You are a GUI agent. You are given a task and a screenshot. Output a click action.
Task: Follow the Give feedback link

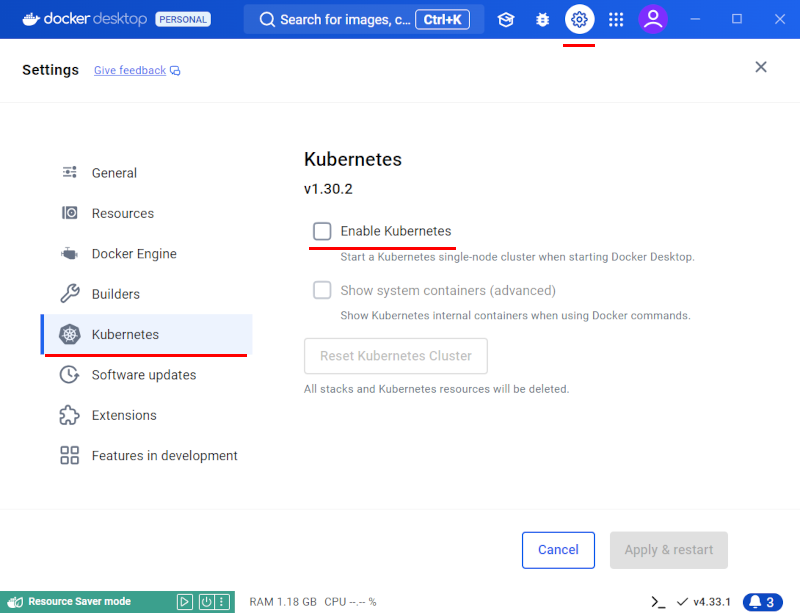[x=130, y=70]
